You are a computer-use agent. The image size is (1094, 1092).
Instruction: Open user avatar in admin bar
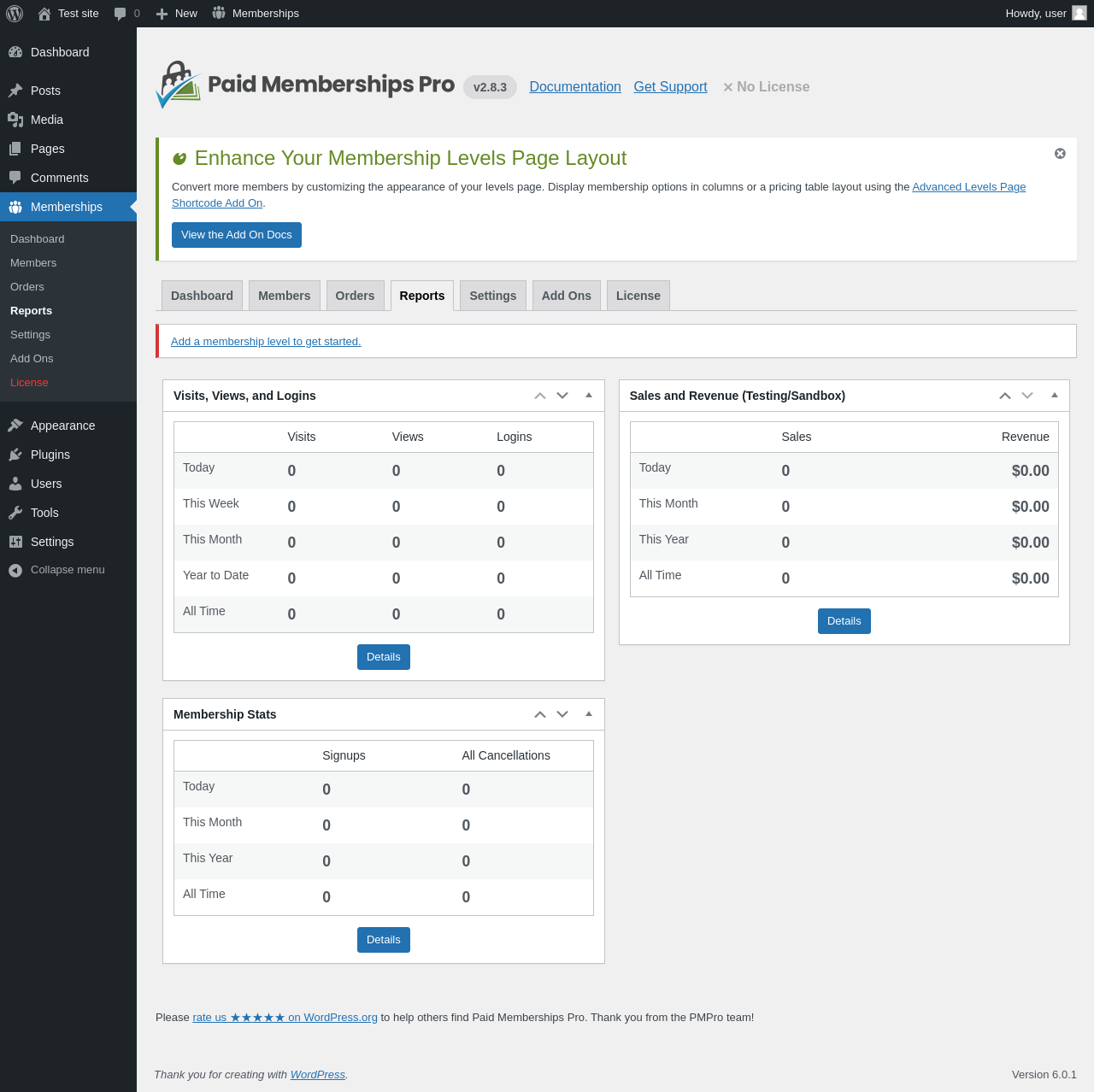[x=1079, y=13]
